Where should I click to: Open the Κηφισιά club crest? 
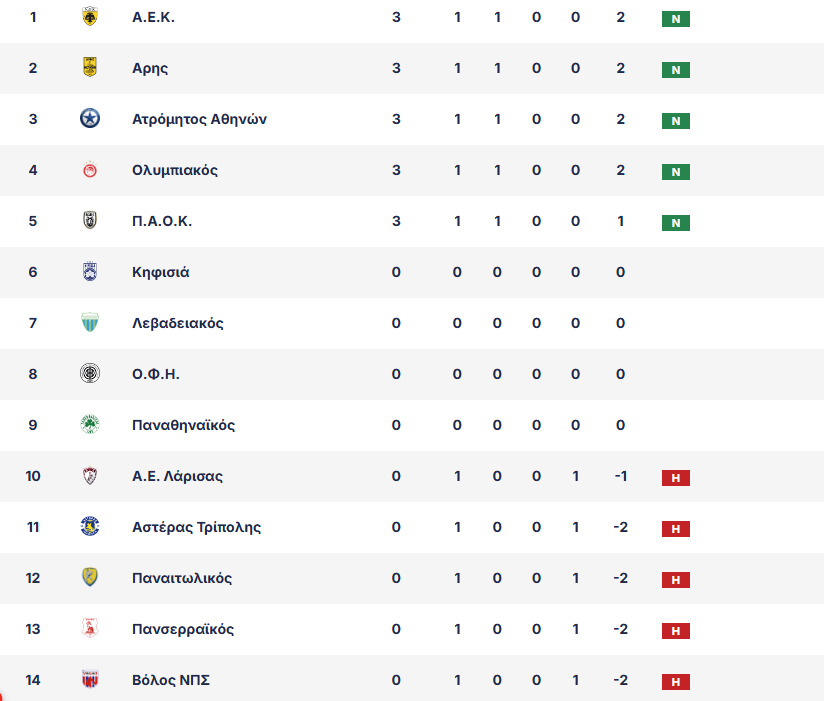point(90,272)
